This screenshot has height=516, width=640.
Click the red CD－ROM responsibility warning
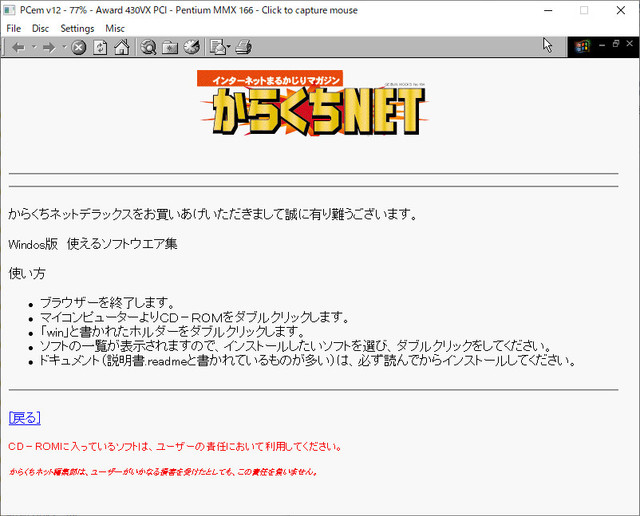tap(175, 447)
